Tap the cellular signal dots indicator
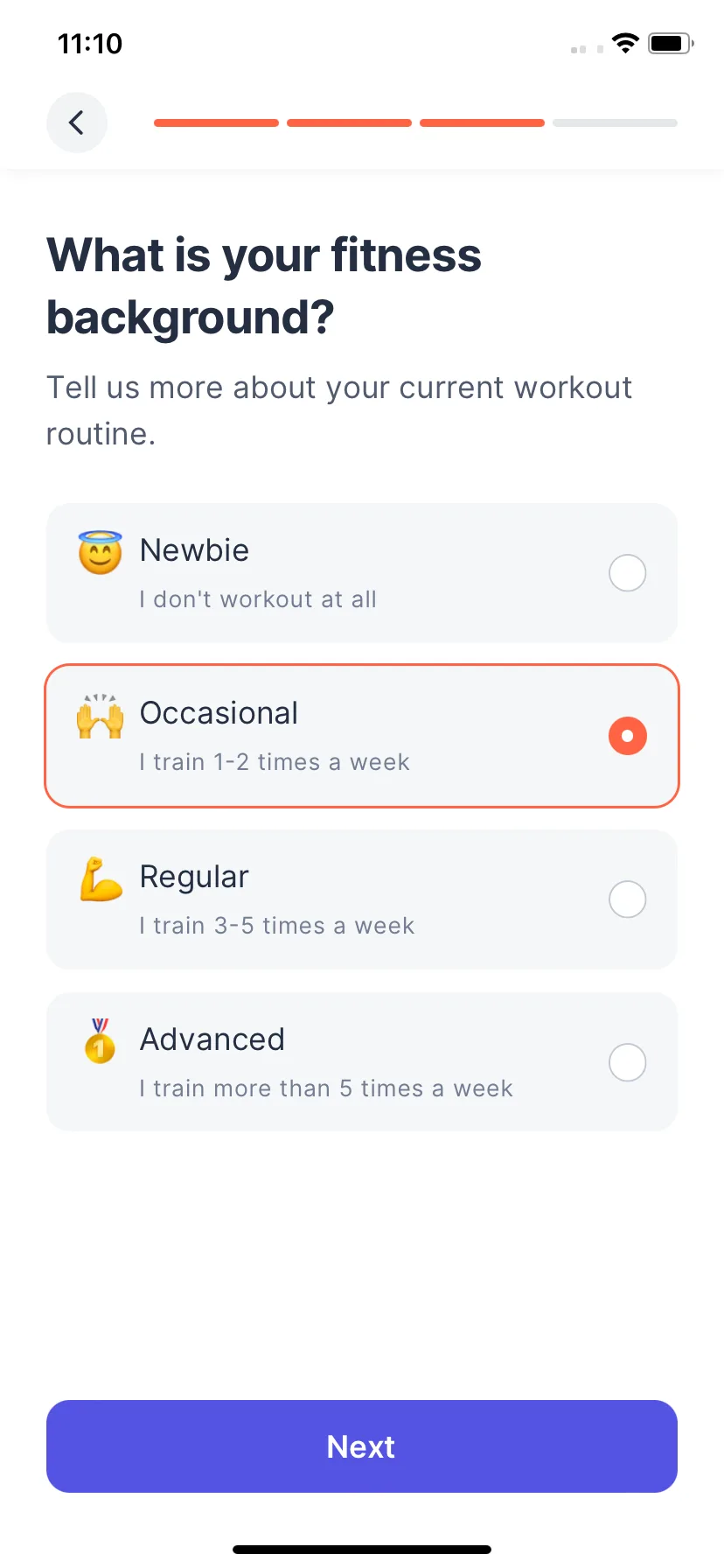Viewport: 724px width, 1568px height. (587, 49)
